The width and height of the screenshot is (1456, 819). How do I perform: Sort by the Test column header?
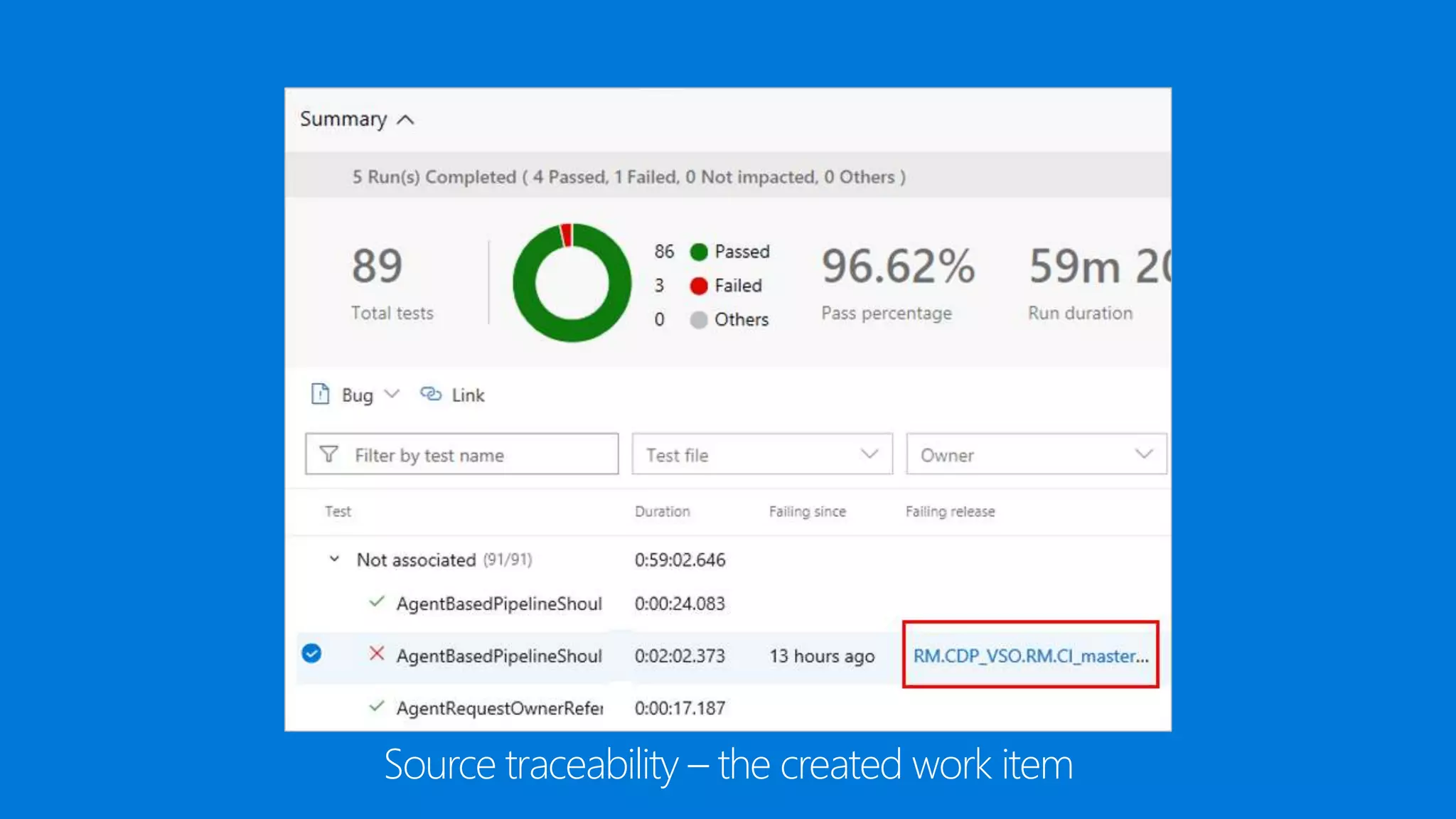pos(338,511)
